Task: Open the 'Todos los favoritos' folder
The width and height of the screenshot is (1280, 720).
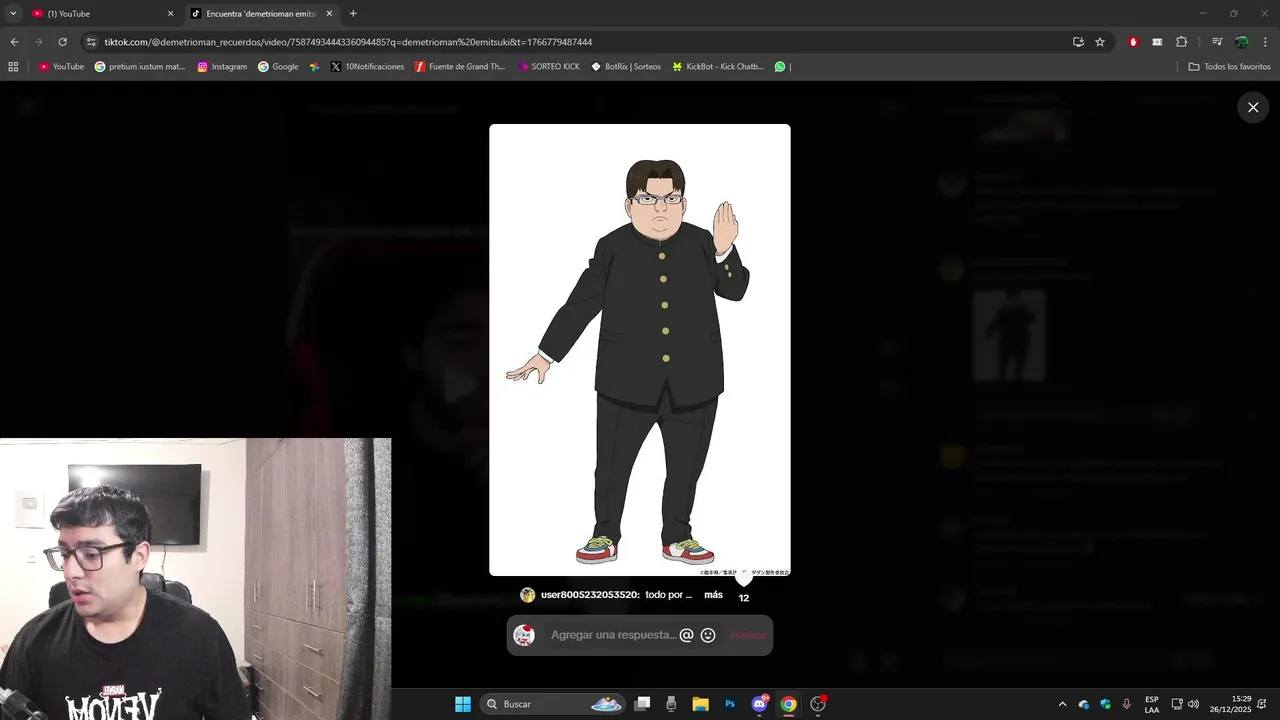Action: click(1229, 67)
